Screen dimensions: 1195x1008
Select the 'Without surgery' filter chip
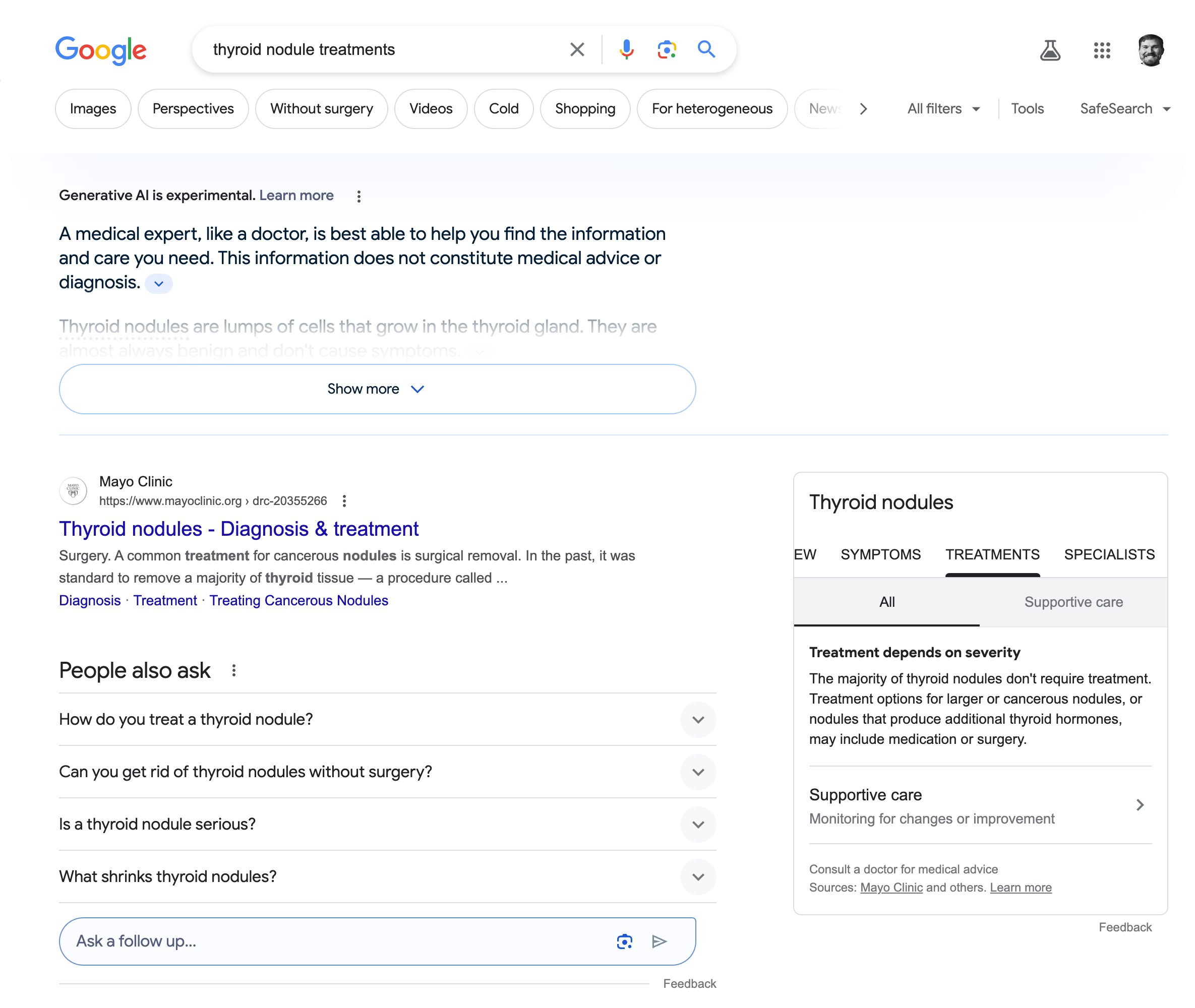tap(321, 108)
